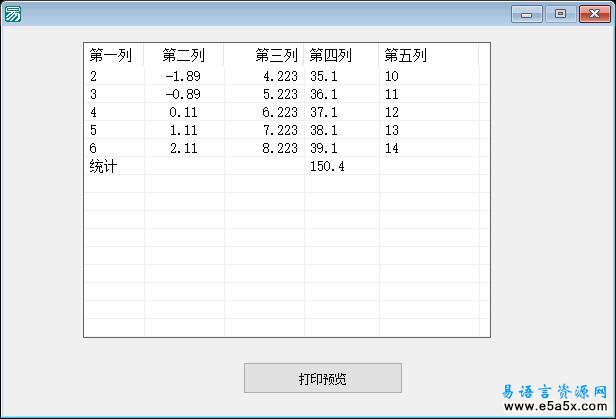This screenshot has width=616, height=419.
Task: Click the cell showing 0.11
Action: [x=184, y=112]
